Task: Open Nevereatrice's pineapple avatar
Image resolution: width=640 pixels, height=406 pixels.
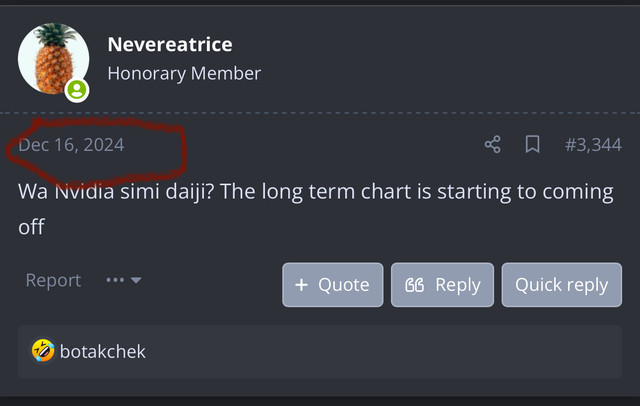Action: click(53, 59)
